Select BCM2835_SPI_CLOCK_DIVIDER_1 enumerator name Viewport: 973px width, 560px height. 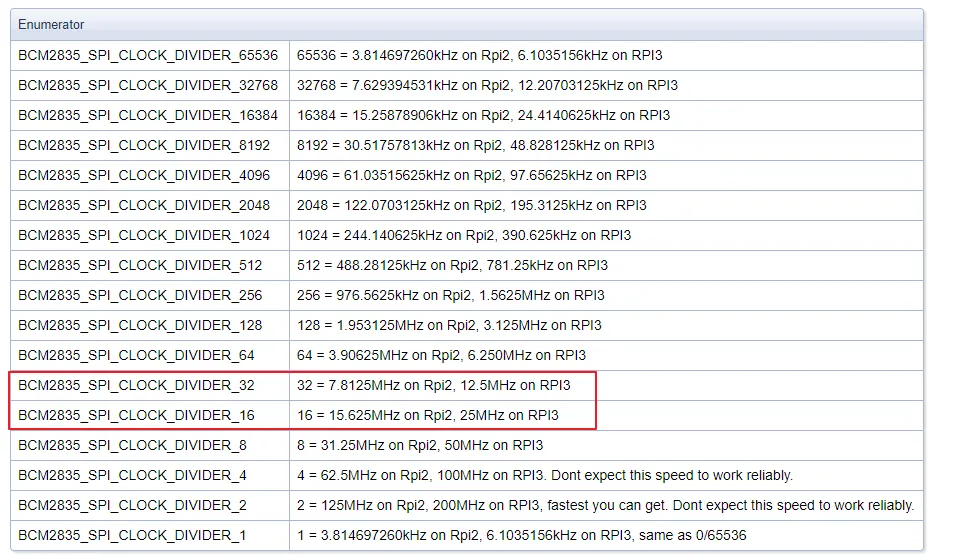click(132, 535)
